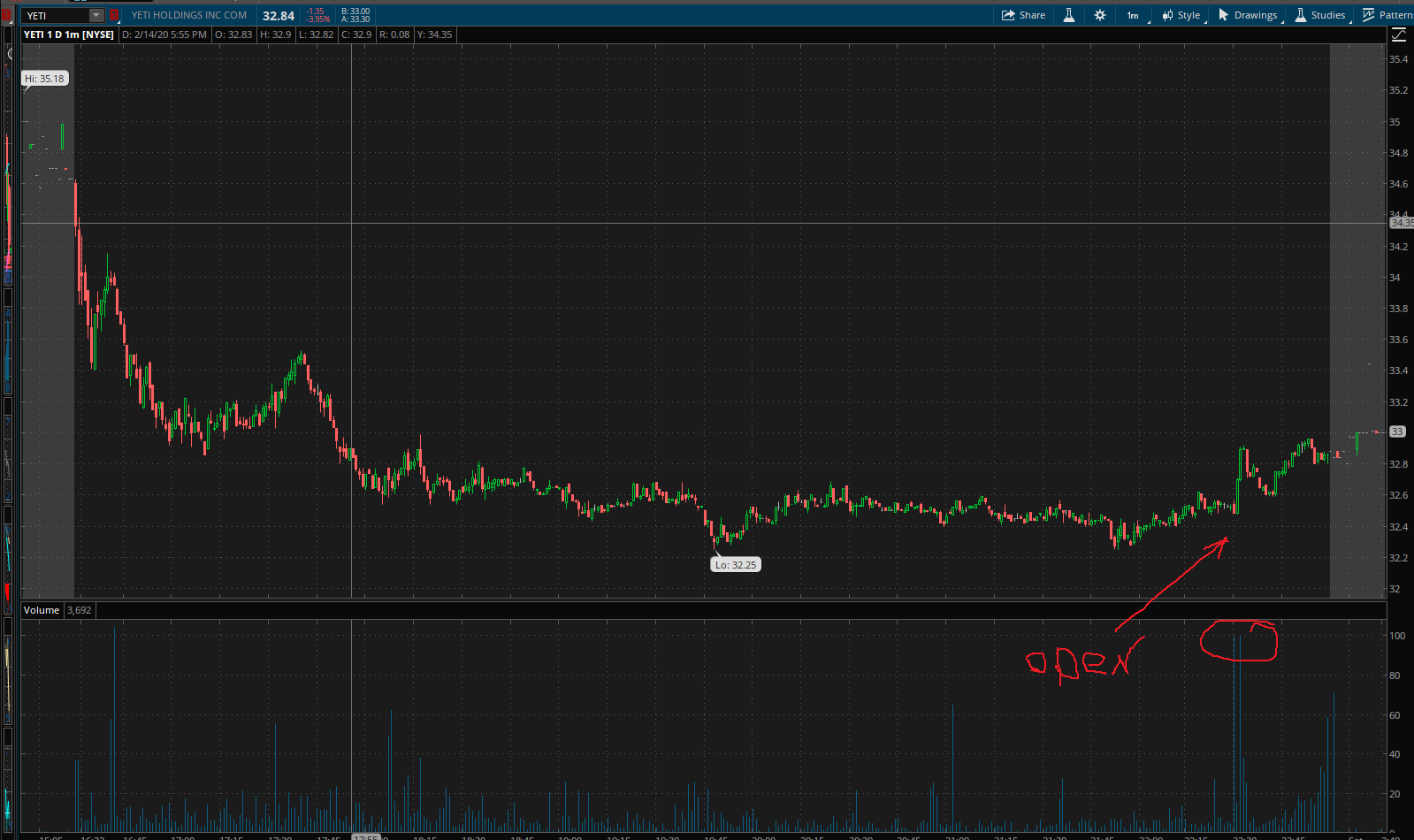Click the 35.4 price axis label

click(x=1398, y=59)
